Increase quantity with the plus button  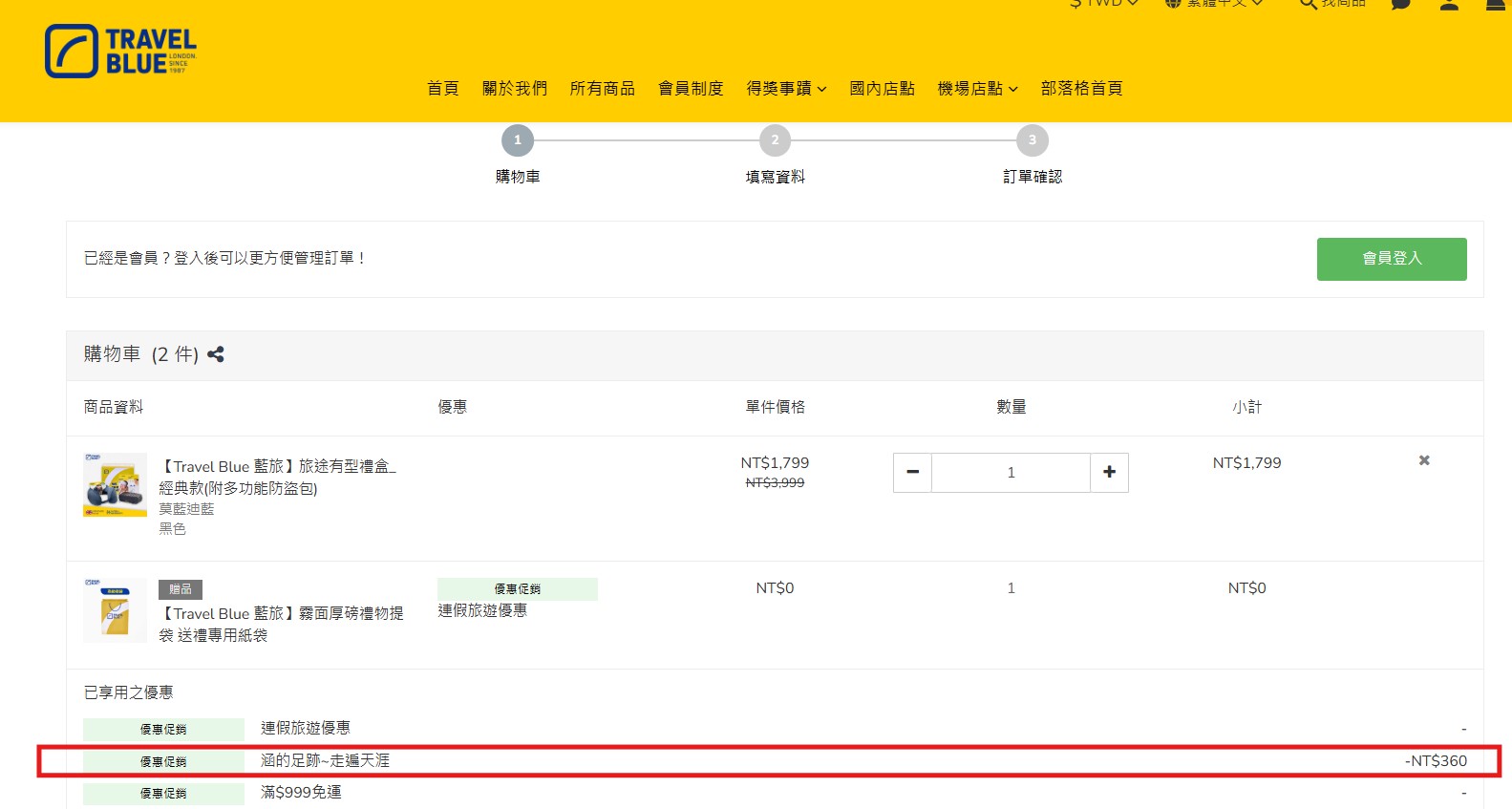(1109, 473)
